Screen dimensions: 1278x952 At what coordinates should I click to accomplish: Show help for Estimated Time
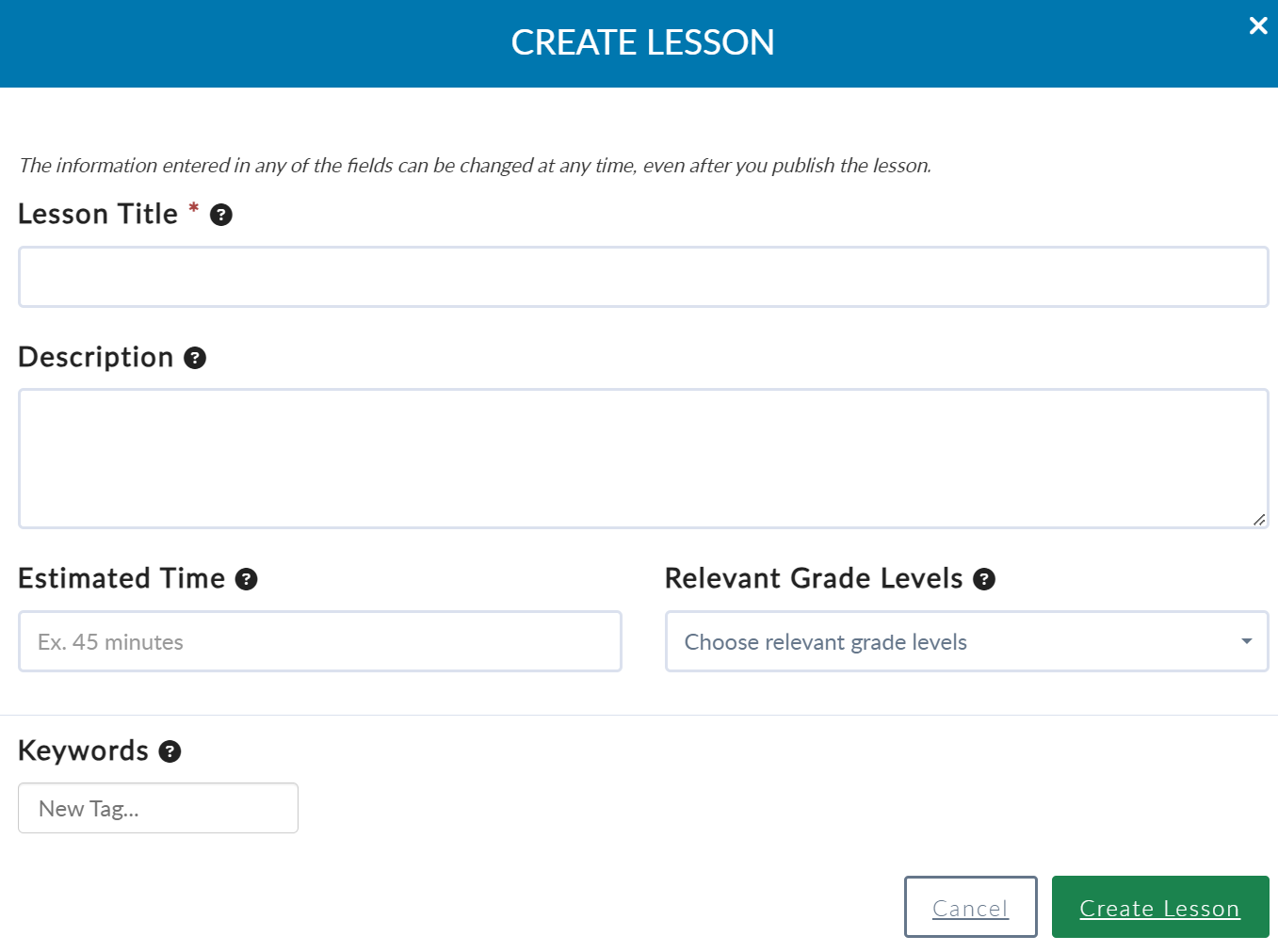(x=246, y=579)
